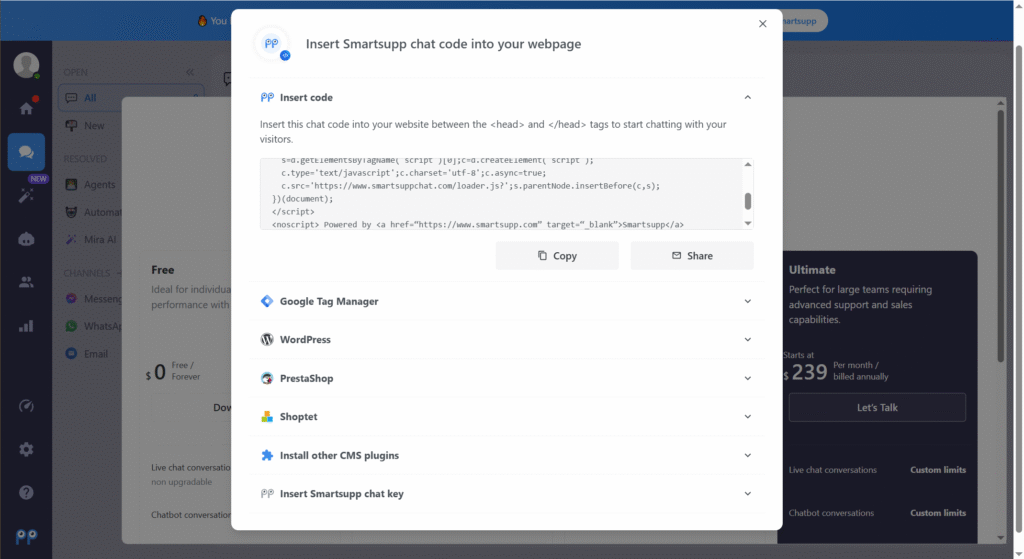Share the chat code by email
Viewport: 1024px width, 559px height.
point(692,255)
